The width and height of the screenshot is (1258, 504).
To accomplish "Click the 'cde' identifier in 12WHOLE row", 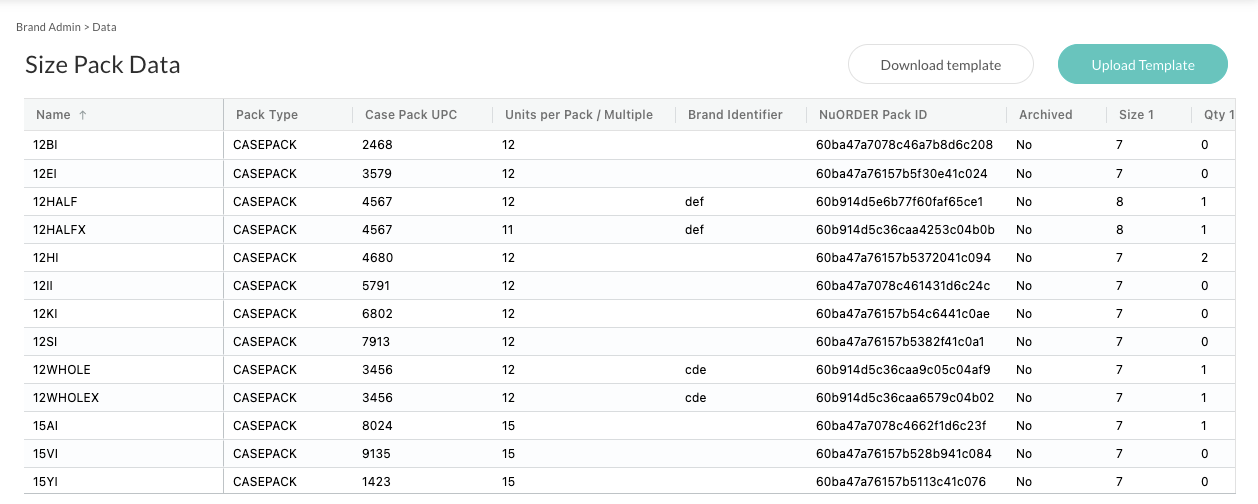I will 695,369.
